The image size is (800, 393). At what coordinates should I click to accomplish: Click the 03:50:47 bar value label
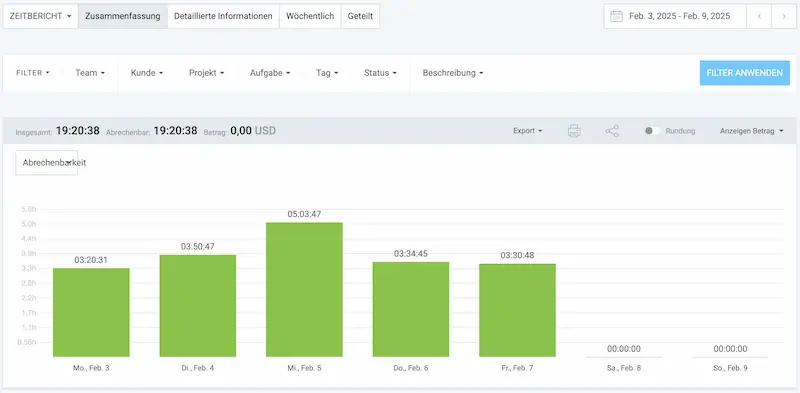(197, 247)
